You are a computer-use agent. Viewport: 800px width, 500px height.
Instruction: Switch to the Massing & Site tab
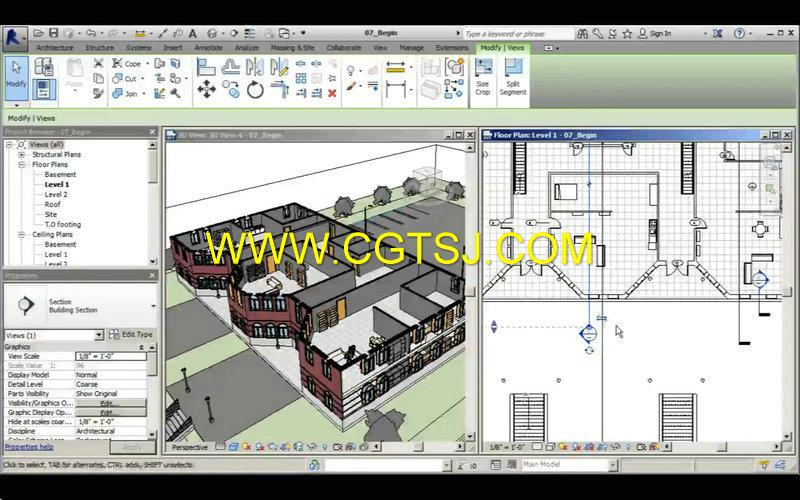click(x=292, y=48)
